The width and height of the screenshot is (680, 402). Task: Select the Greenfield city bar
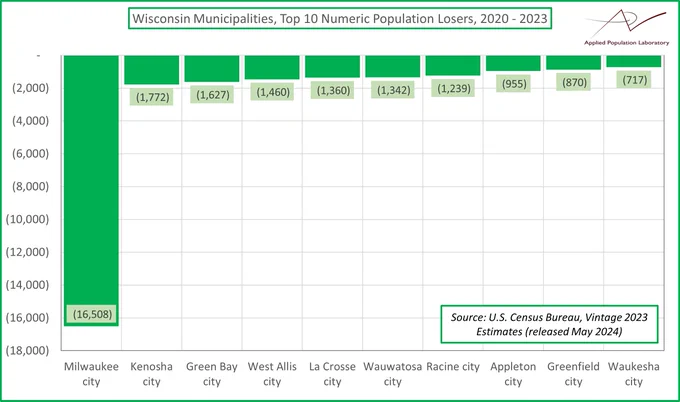[x=573, y=62]
